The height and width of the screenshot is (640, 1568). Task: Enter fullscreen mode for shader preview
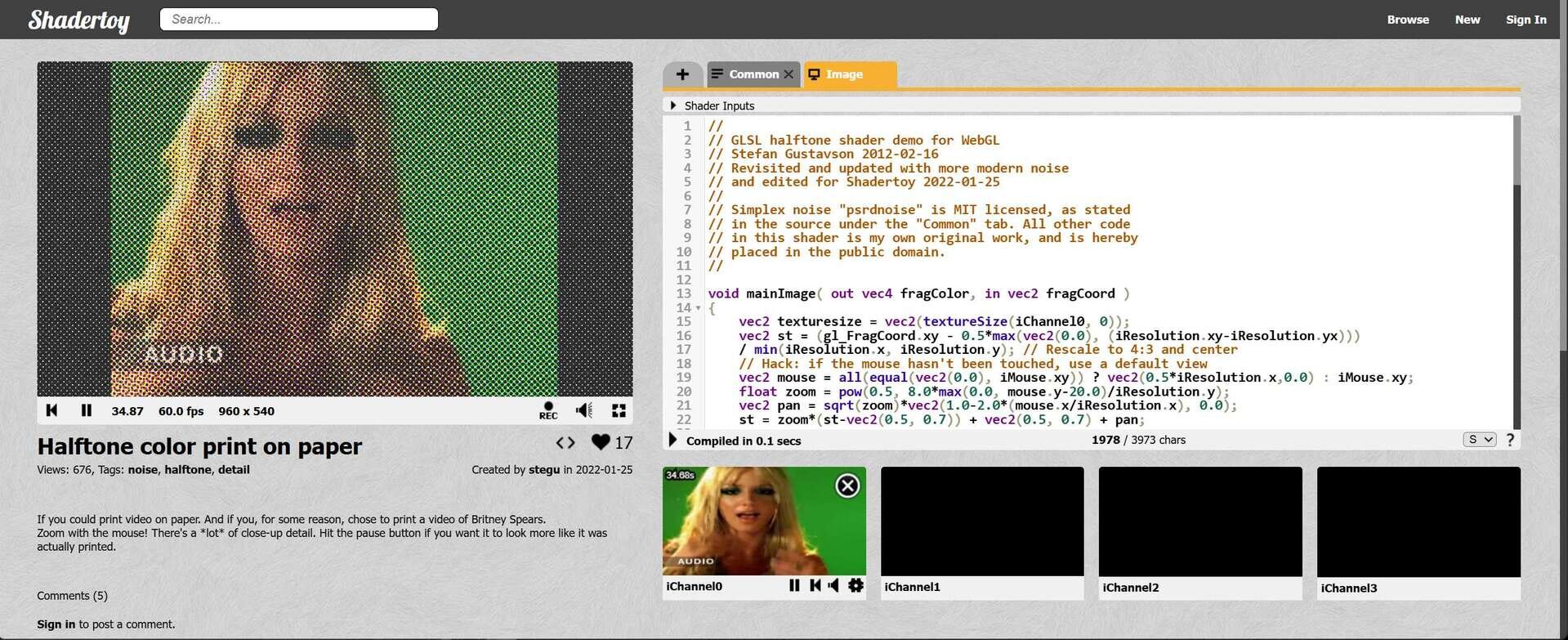pos(619,410)
